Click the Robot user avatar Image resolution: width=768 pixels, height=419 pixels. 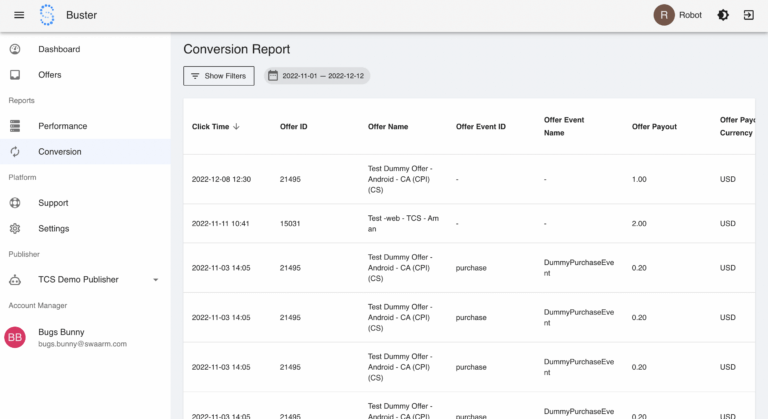(664, 15)
